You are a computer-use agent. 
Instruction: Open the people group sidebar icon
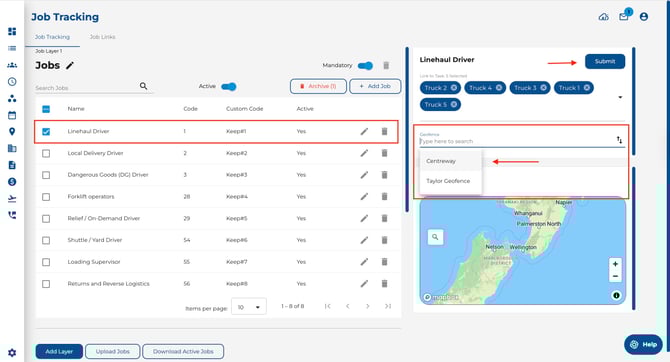(x=12, y=65)
